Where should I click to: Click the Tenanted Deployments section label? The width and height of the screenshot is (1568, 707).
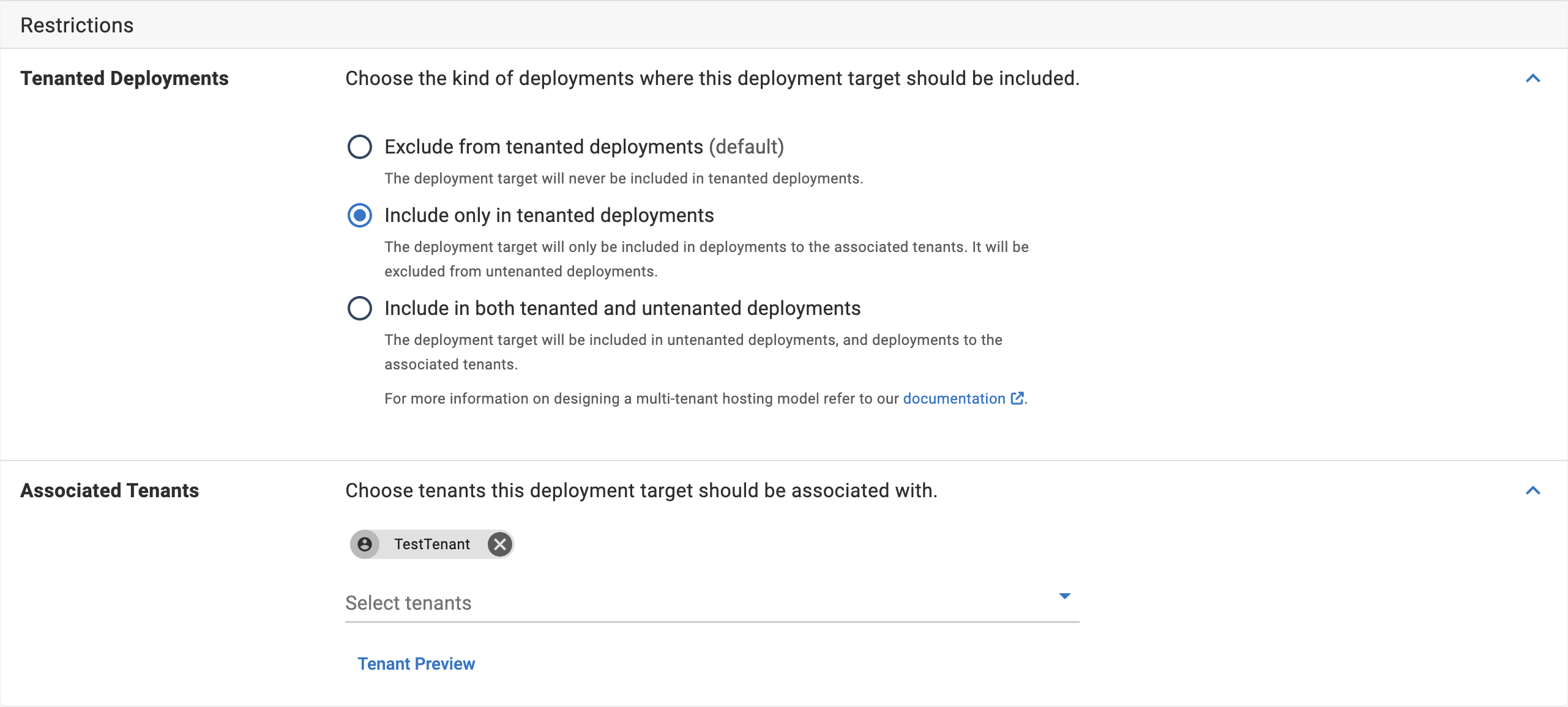coord(125,78)
